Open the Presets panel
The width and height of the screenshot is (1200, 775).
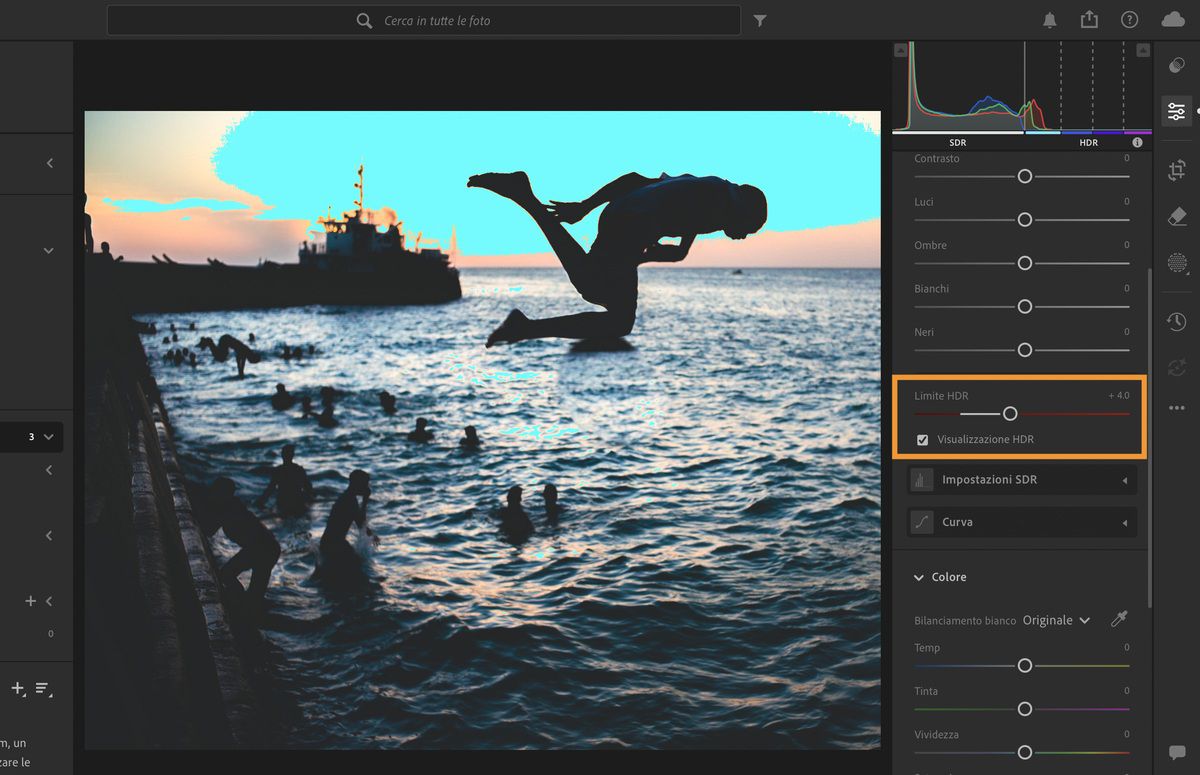pyautogui.click(x=1176, y=64)
